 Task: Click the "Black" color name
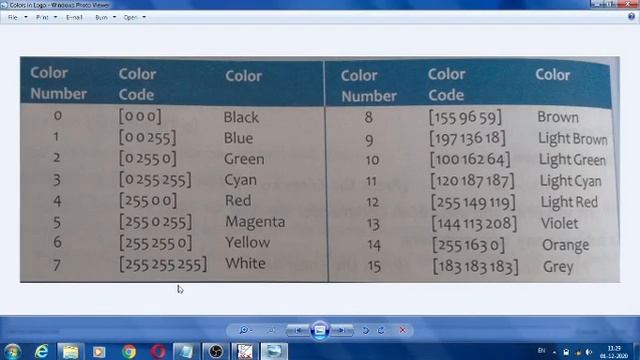coord(241,118)
